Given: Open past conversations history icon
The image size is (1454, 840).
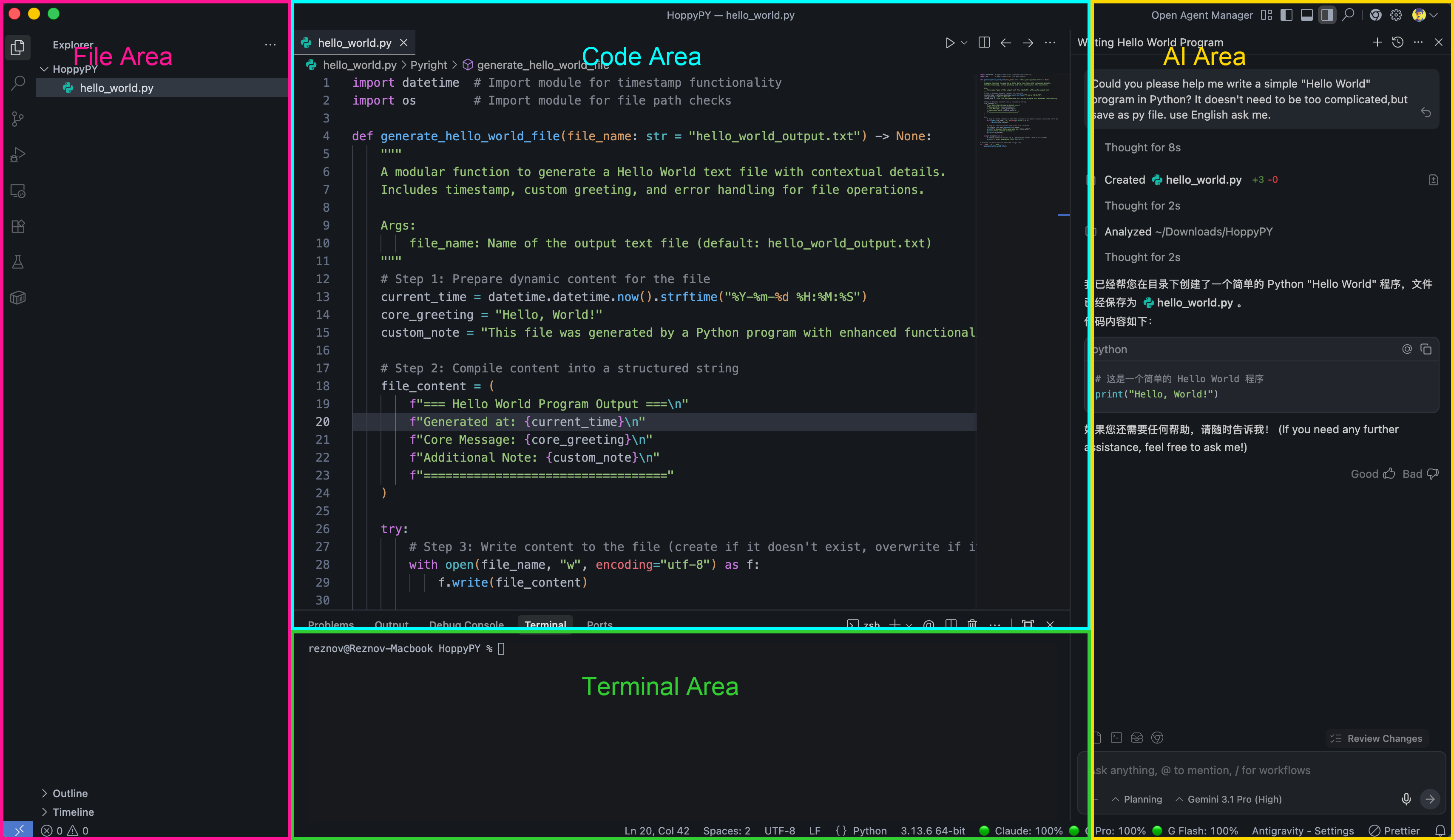Looking at the screenshot, I should (x=1397, y=42).
